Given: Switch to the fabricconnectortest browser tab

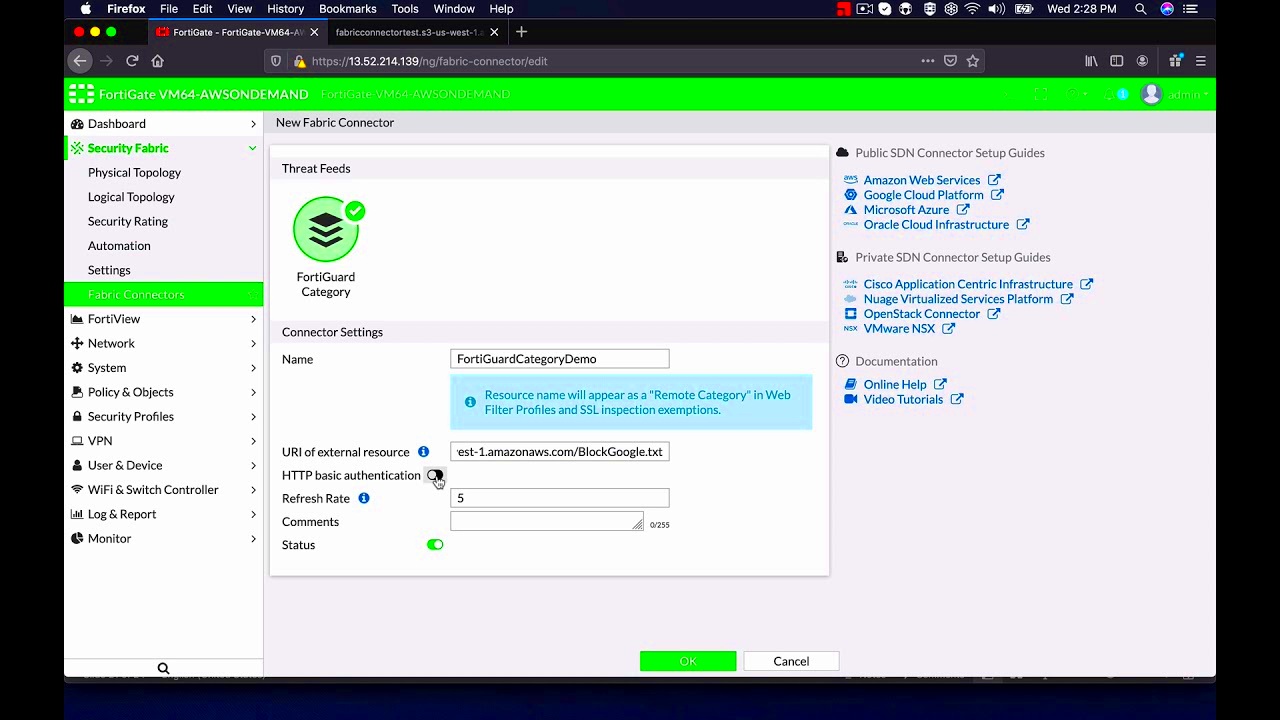Looking at the screenshot, I should coord(410,31).
